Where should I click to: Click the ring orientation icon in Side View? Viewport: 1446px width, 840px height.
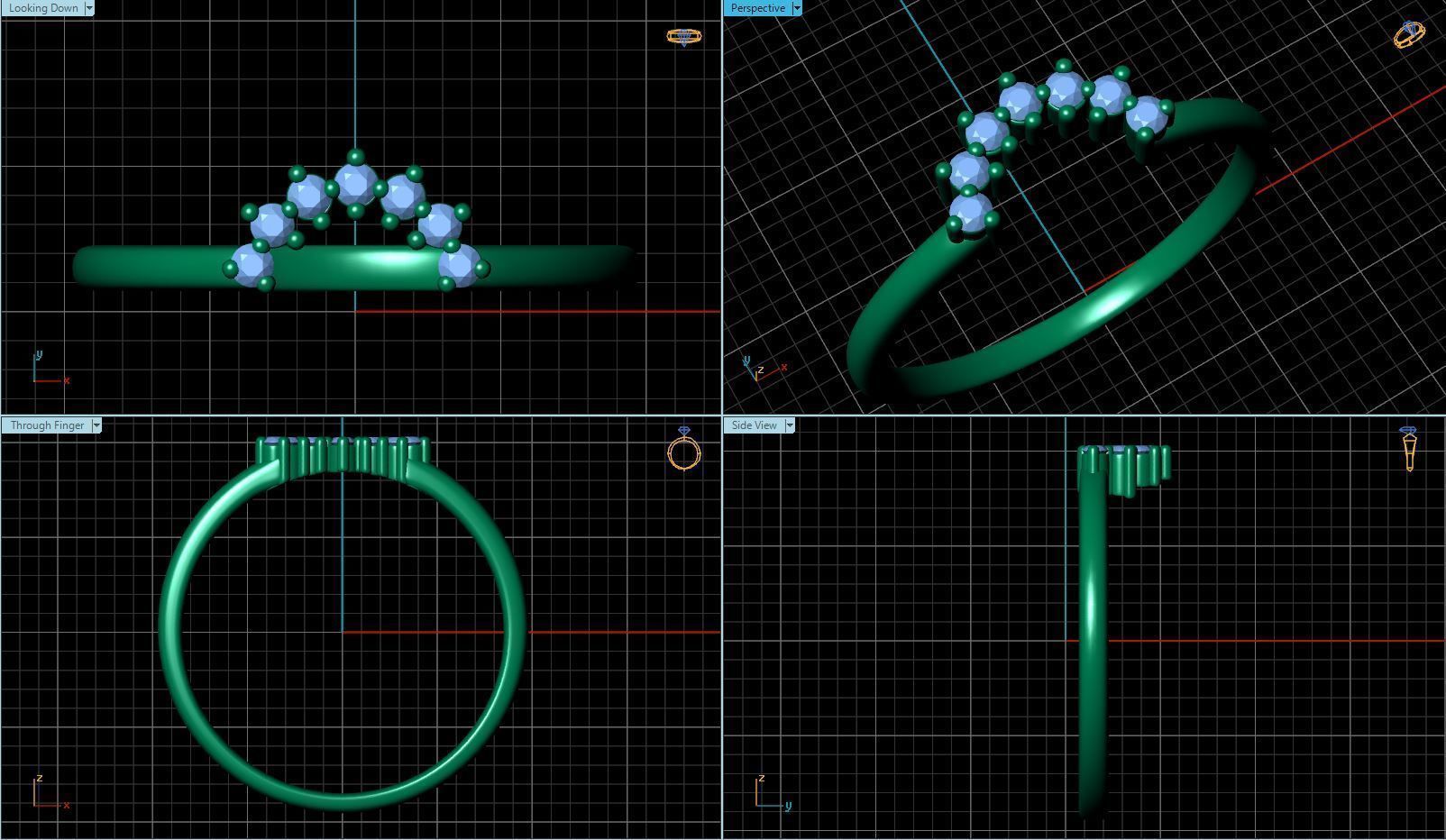[x=1409, y=448]
